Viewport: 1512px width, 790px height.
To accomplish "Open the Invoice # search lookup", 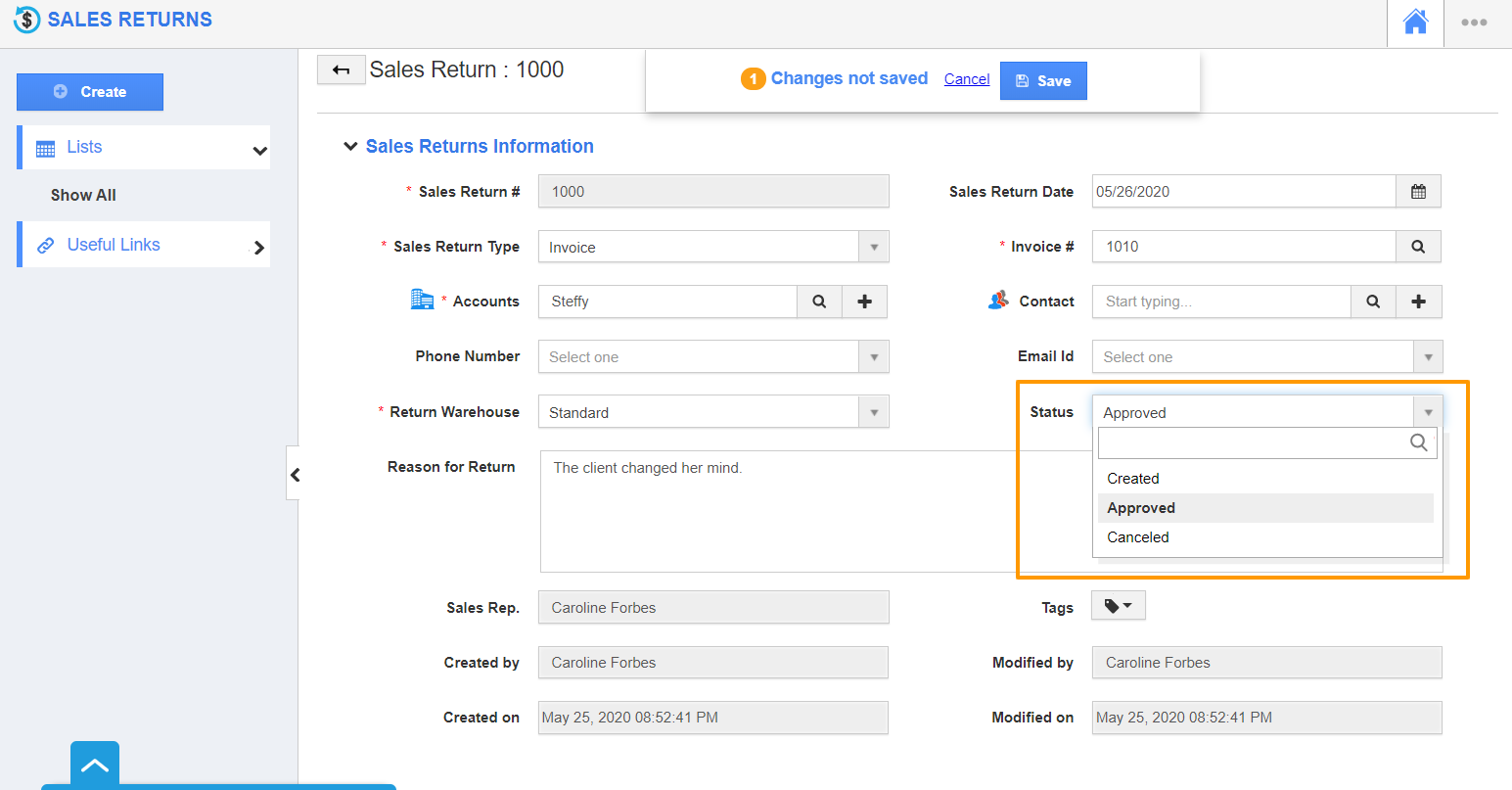I will coord(1418,246).
